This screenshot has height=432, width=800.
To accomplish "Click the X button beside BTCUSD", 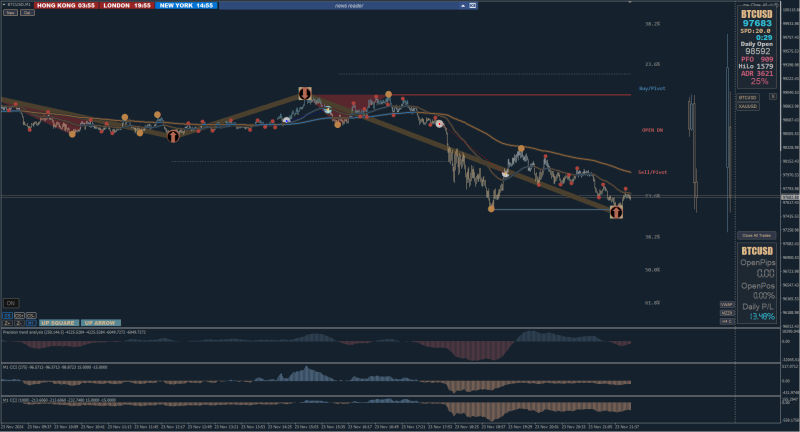I will [772, 96].
